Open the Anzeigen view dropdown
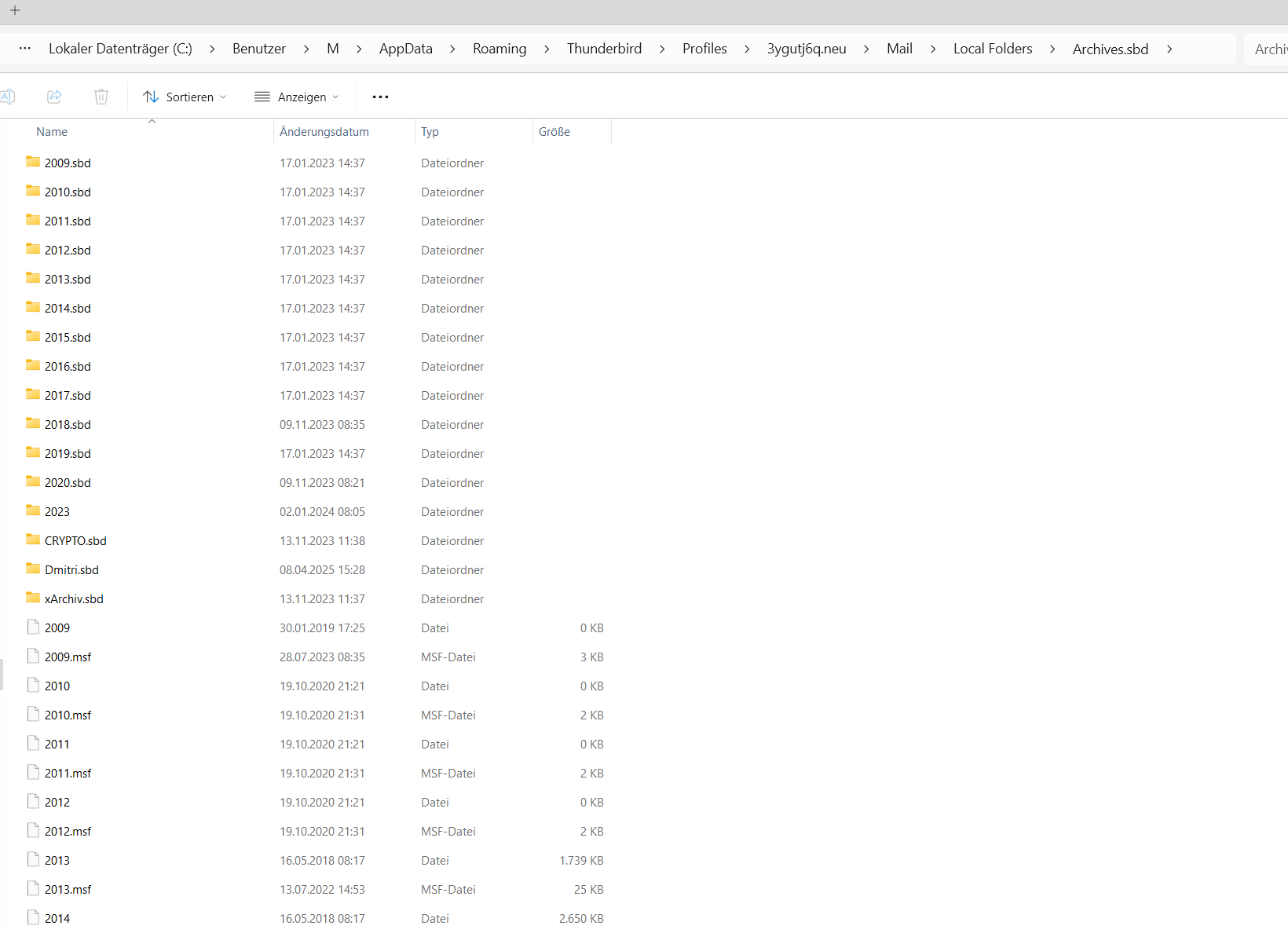 pos(297,97)
